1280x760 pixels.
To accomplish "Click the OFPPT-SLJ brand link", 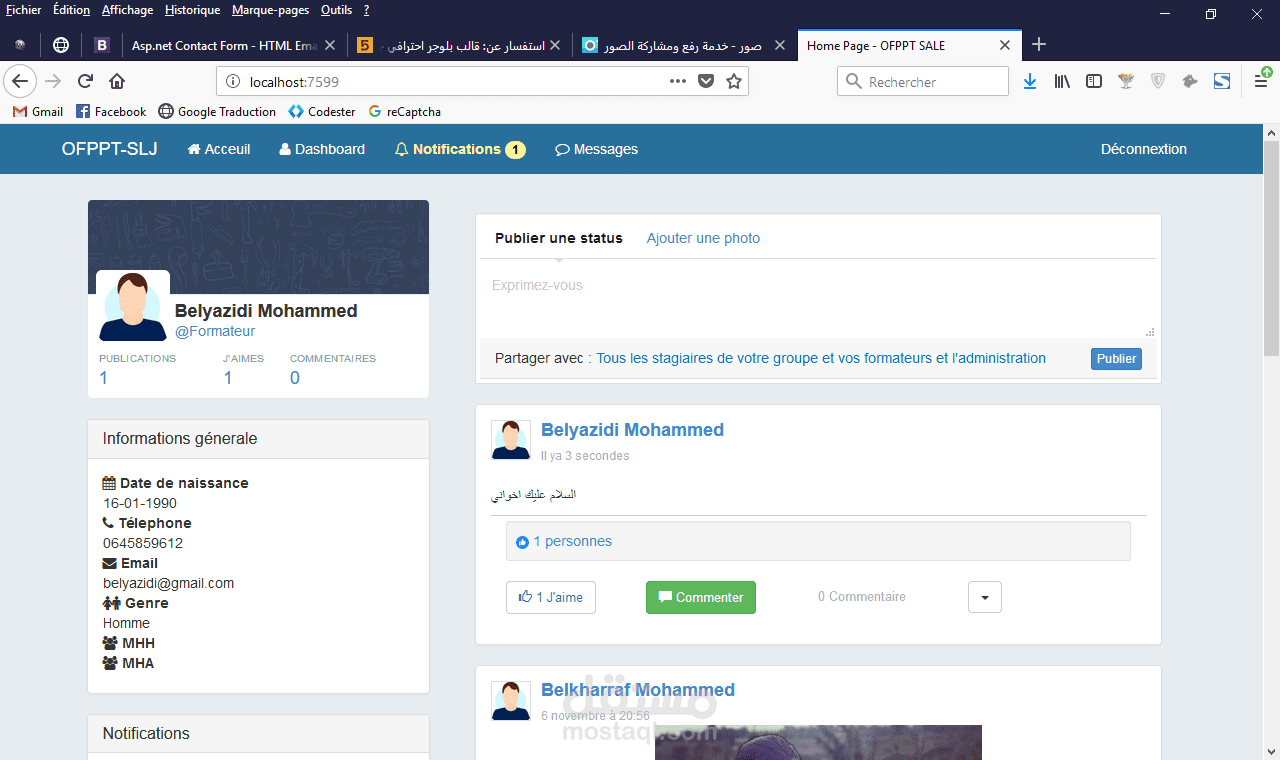I will tap(109, 149).
